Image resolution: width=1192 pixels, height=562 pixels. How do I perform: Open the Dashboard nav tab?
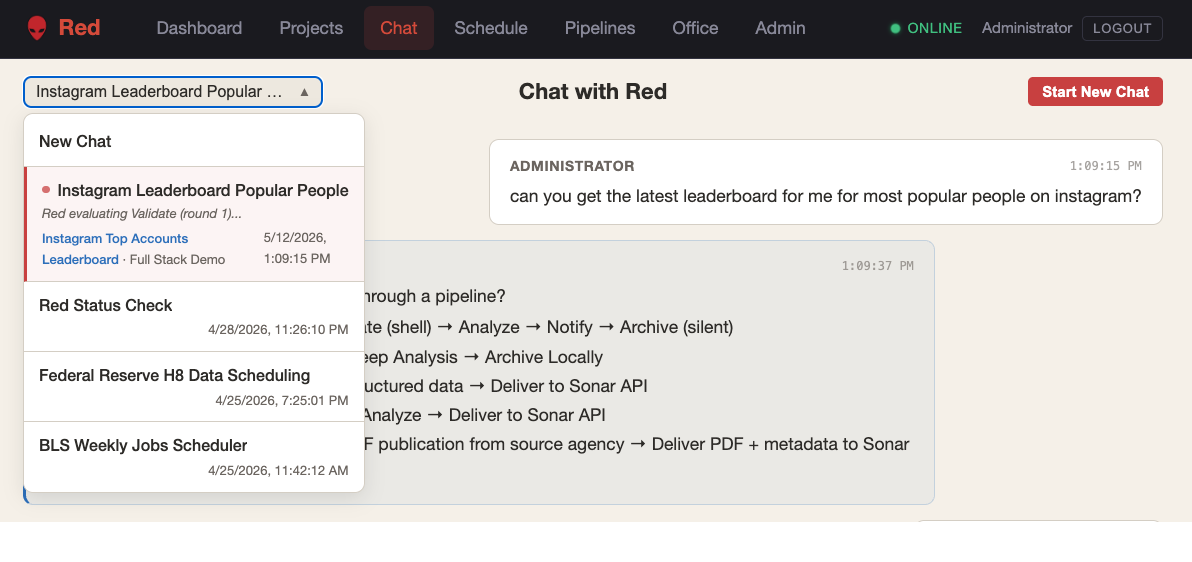click(x=199, y=28)
